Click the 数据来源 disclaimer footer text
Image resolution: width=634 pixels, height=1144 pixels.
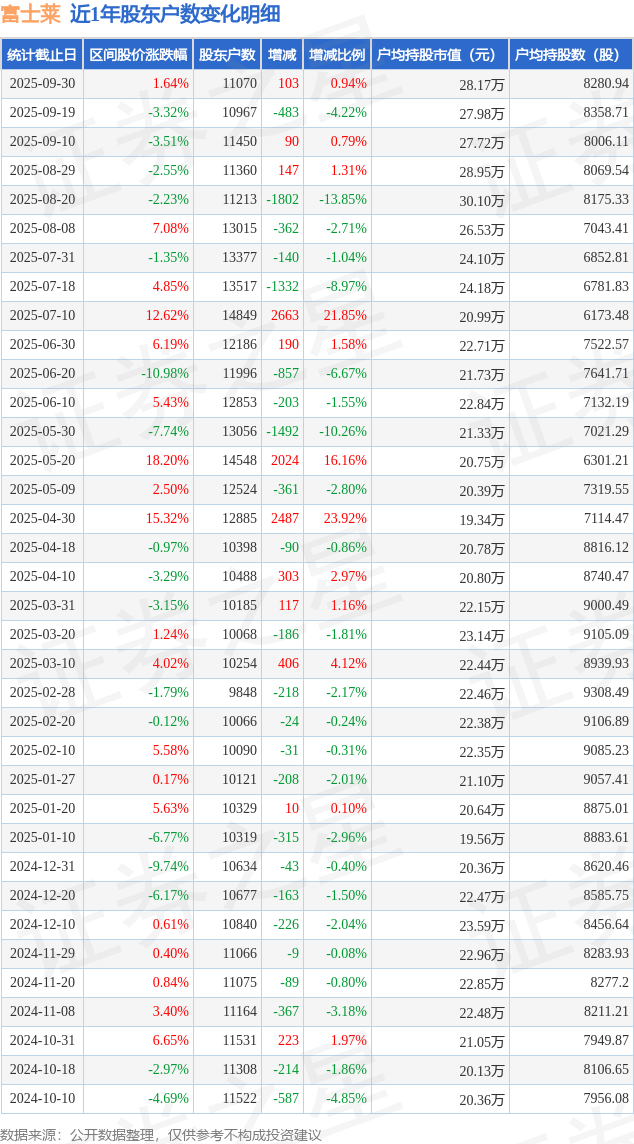click(161, 1134)
